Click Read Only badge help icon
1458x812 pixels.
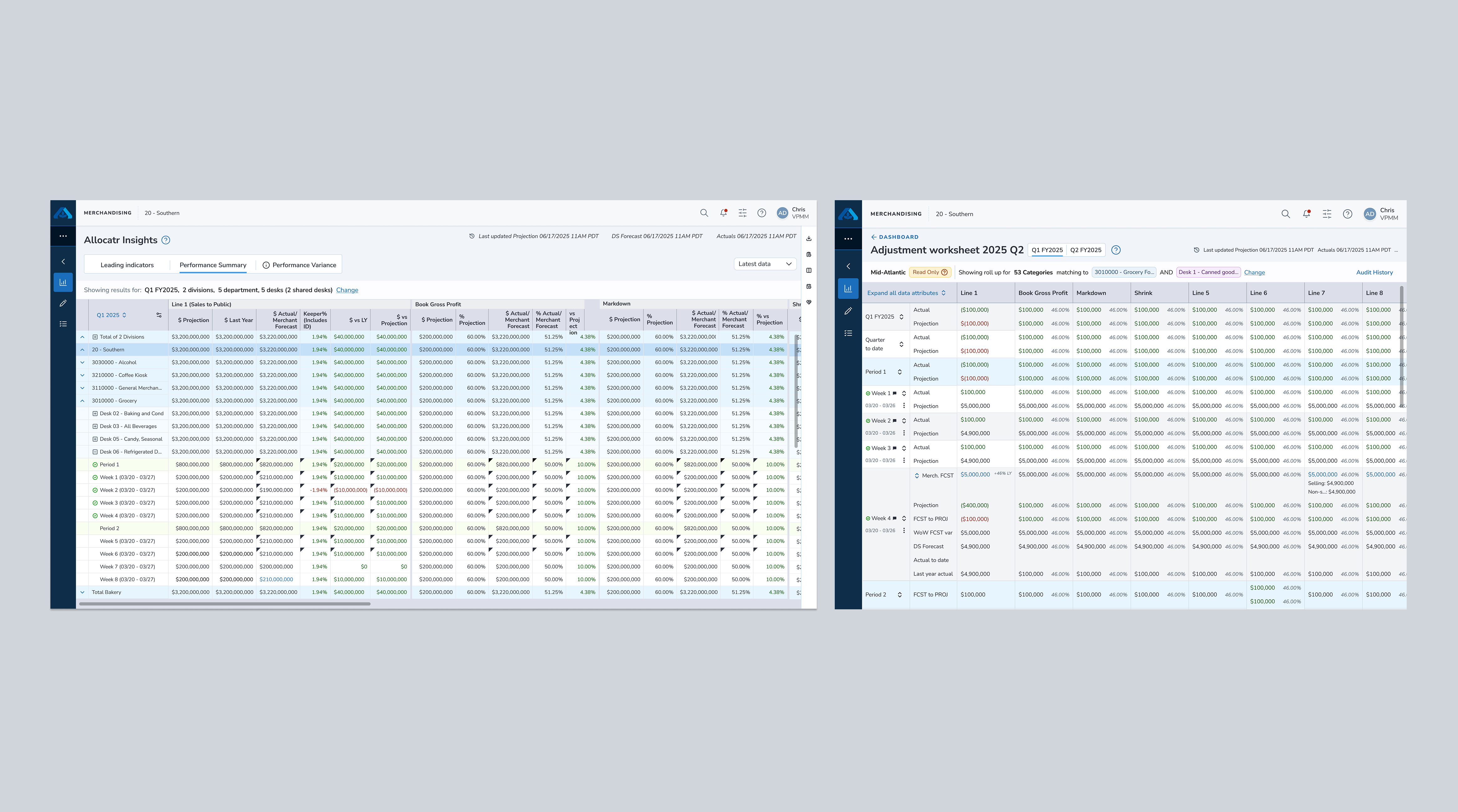944,272
